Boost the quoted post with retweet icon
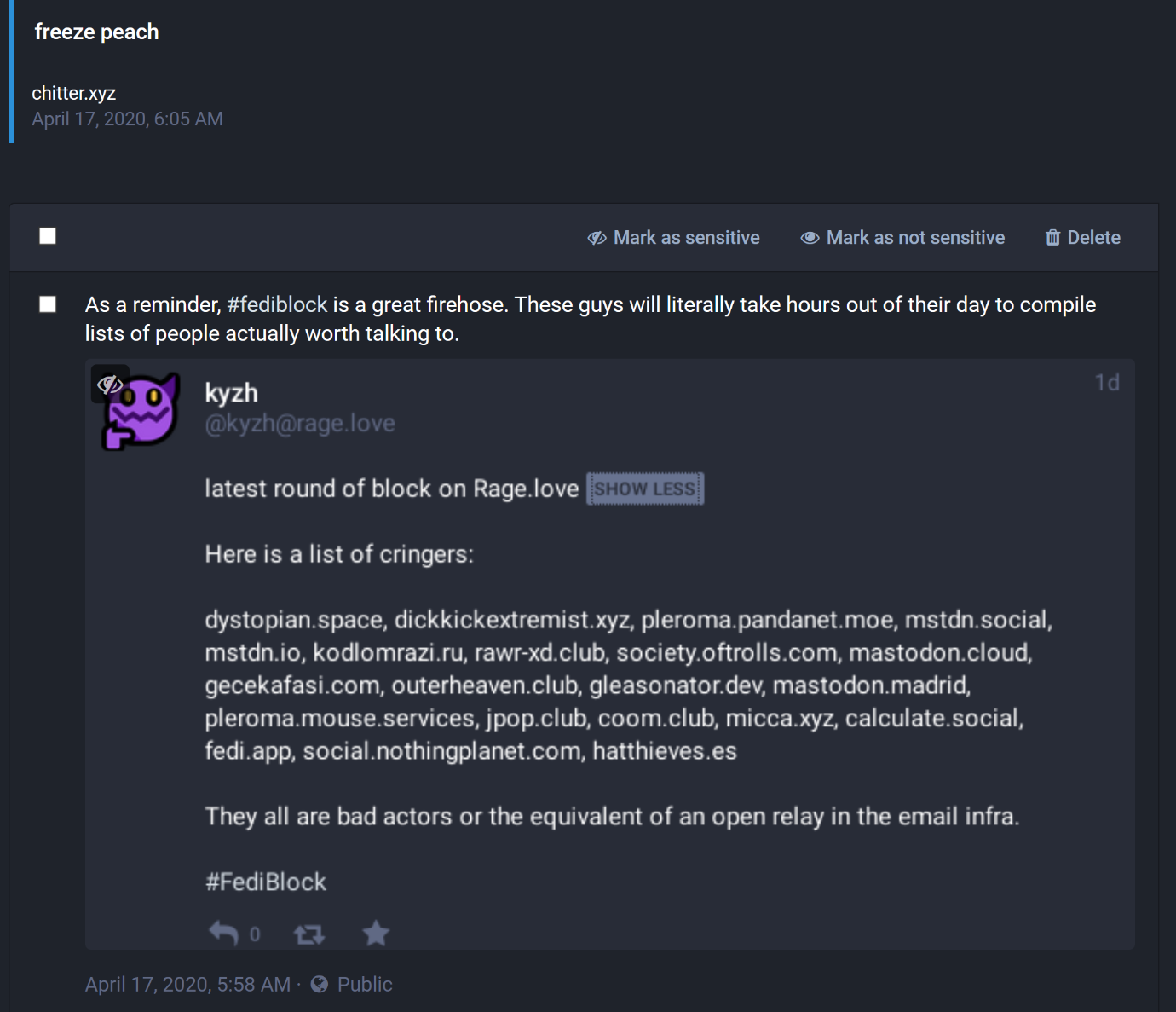 coord(308,934)
